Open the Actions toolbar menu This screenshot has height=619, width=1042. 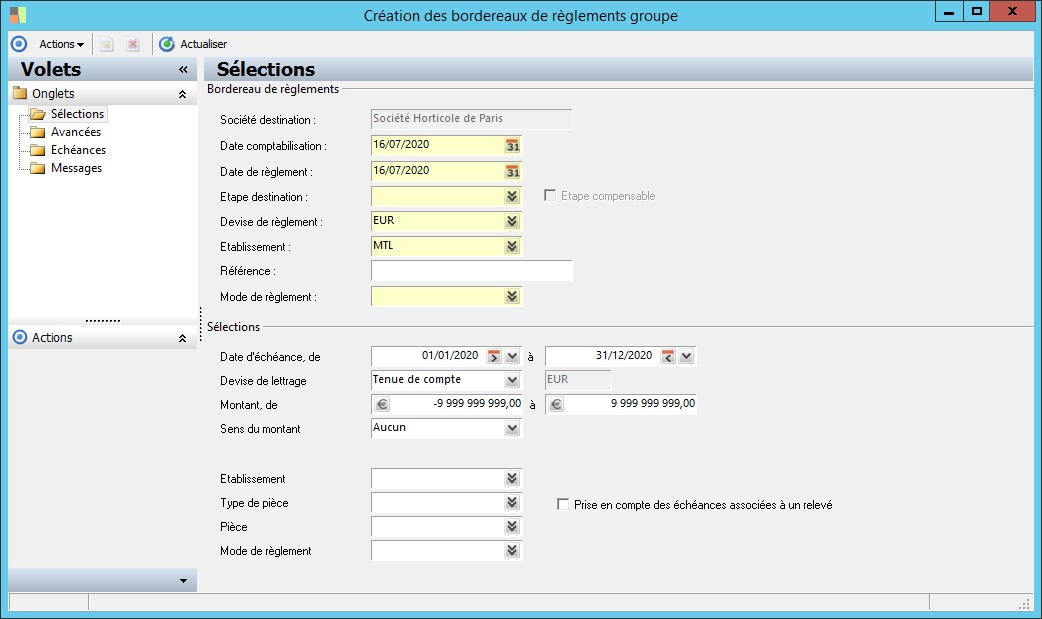click(61, 44)
